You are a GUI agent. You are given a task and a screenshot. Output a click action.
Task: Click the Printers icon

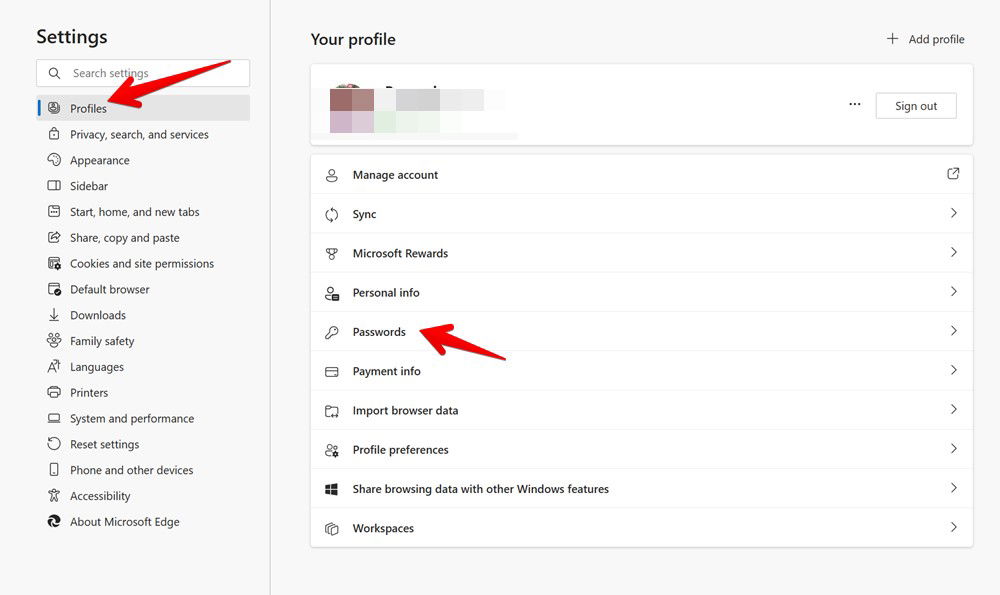tap(53, 392)
